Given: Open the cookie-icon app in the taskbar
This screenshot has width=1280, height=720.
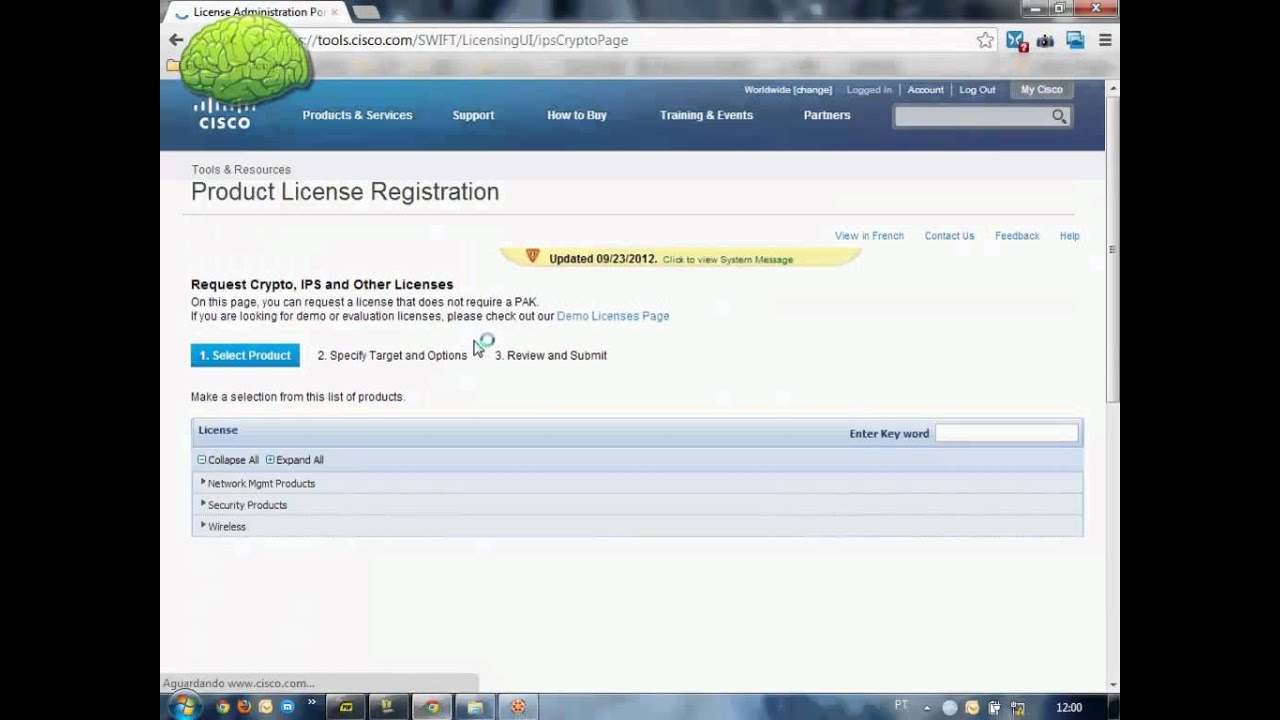Looking at the screenshot, I should click(518, 707).
